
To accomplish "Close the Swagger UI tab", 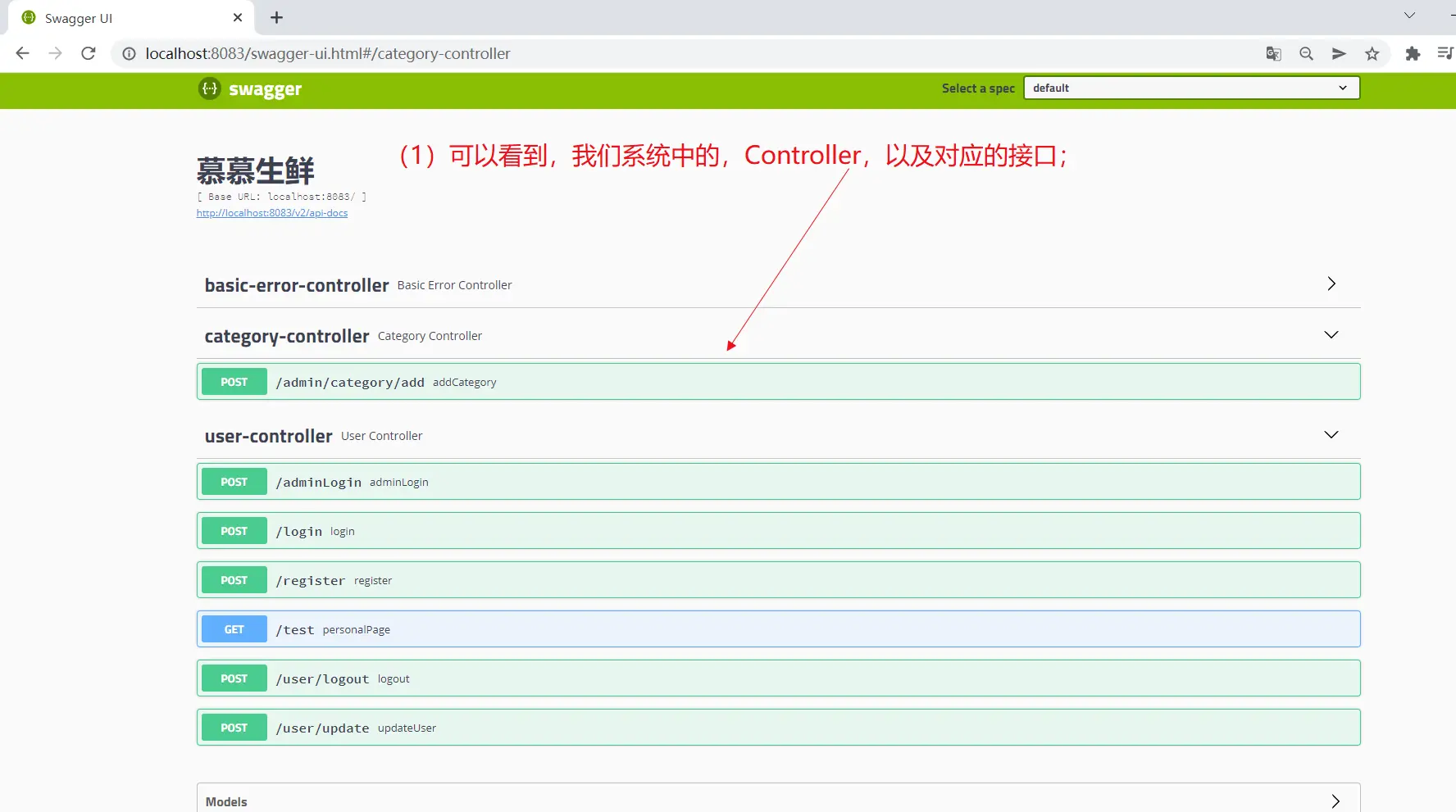I will 238,17.
